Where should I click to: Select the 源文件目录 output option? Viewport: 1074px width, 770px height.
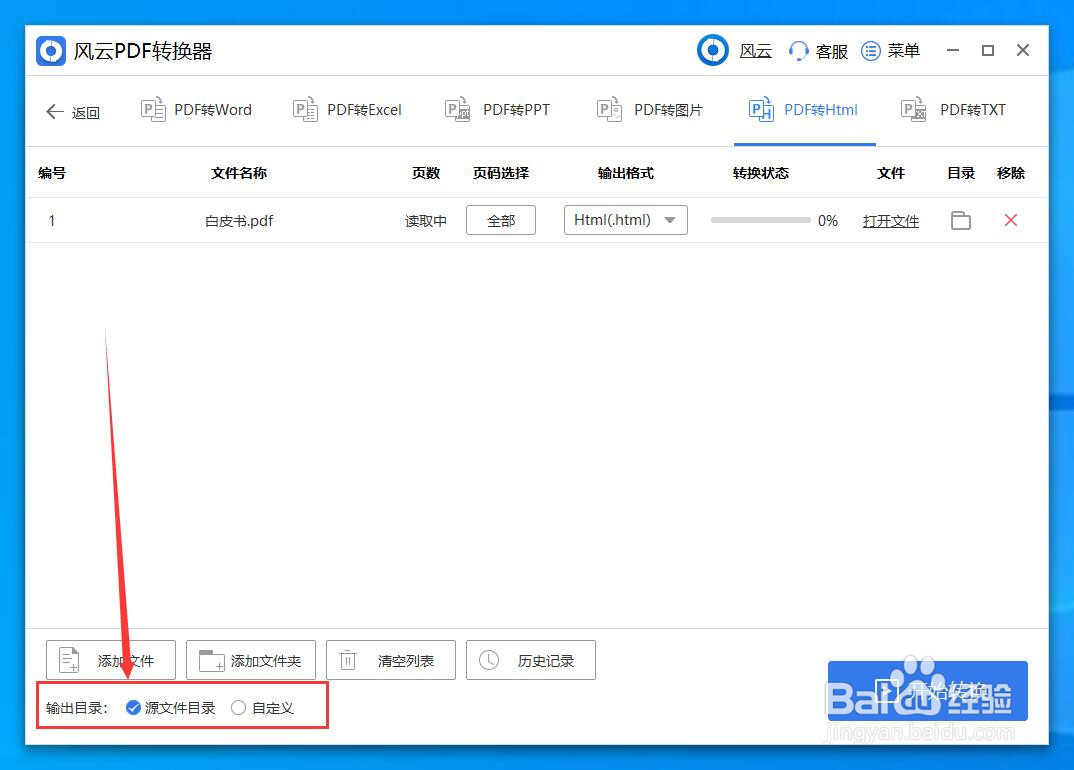[133, 707]
